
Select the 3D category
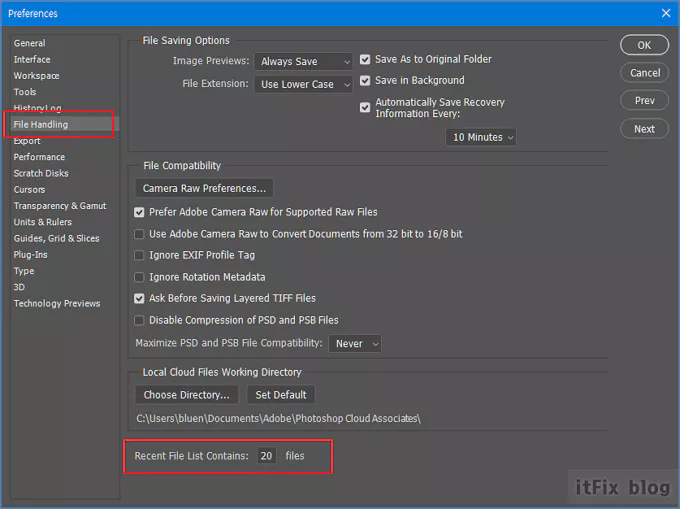click(x=19, y=287)
